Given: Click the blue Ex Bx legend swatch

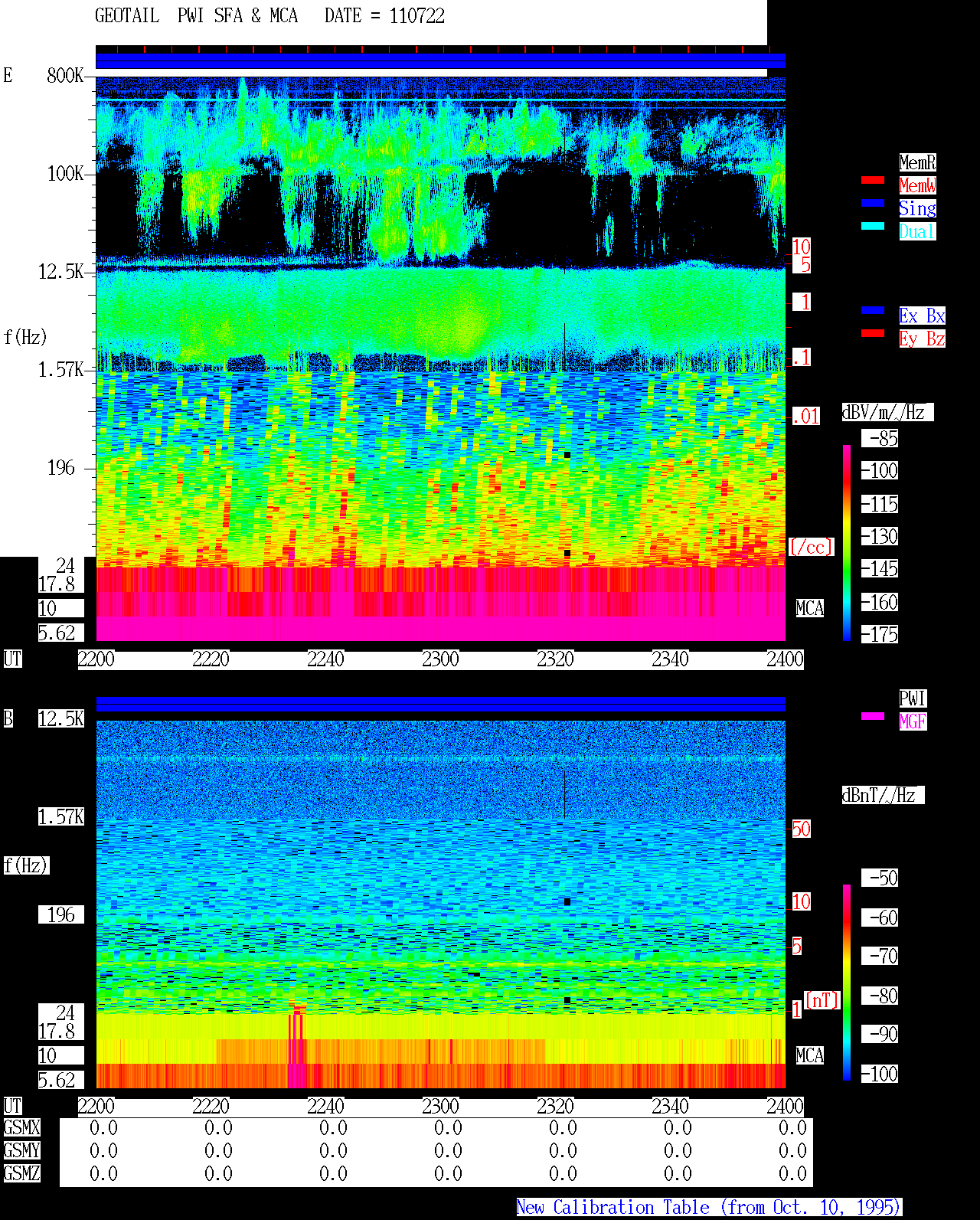Looking at the screenshot, I should pos(873,310).
